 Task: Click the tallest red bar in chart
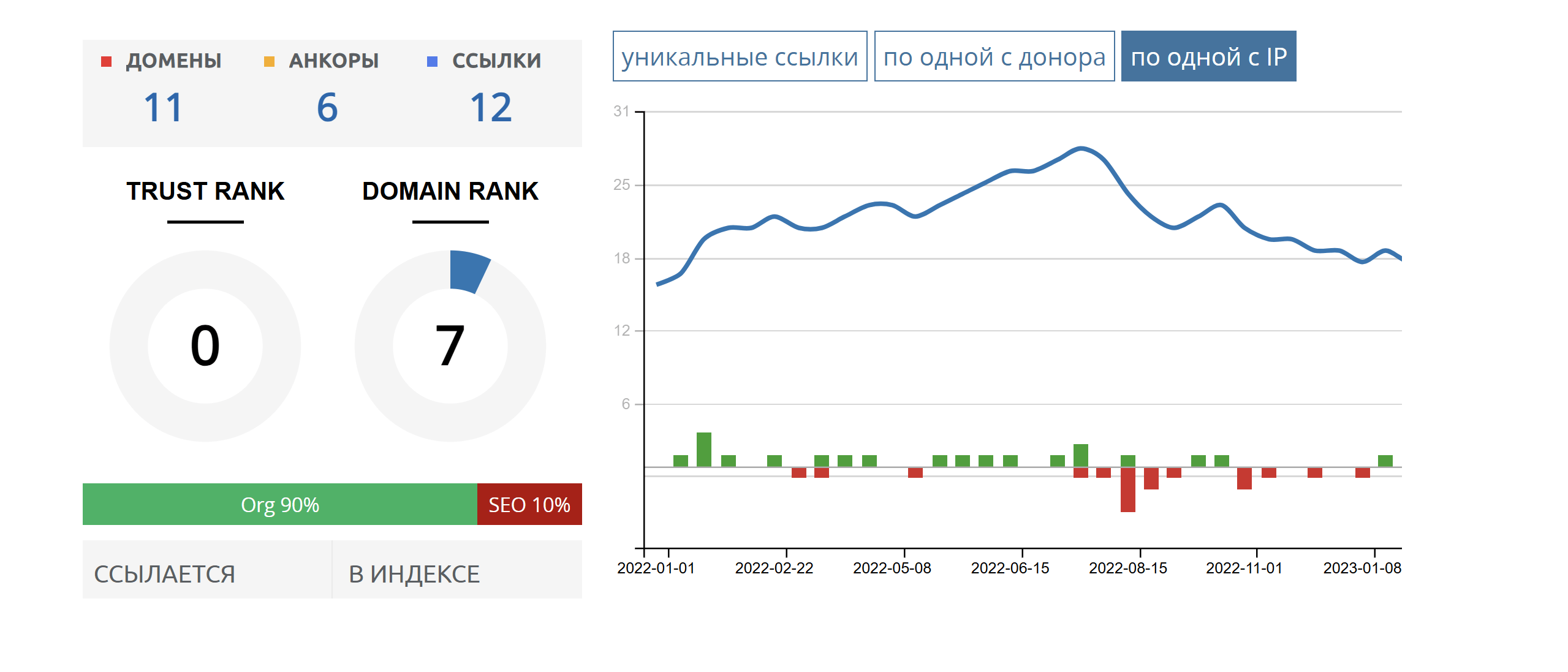(1127, 490)
